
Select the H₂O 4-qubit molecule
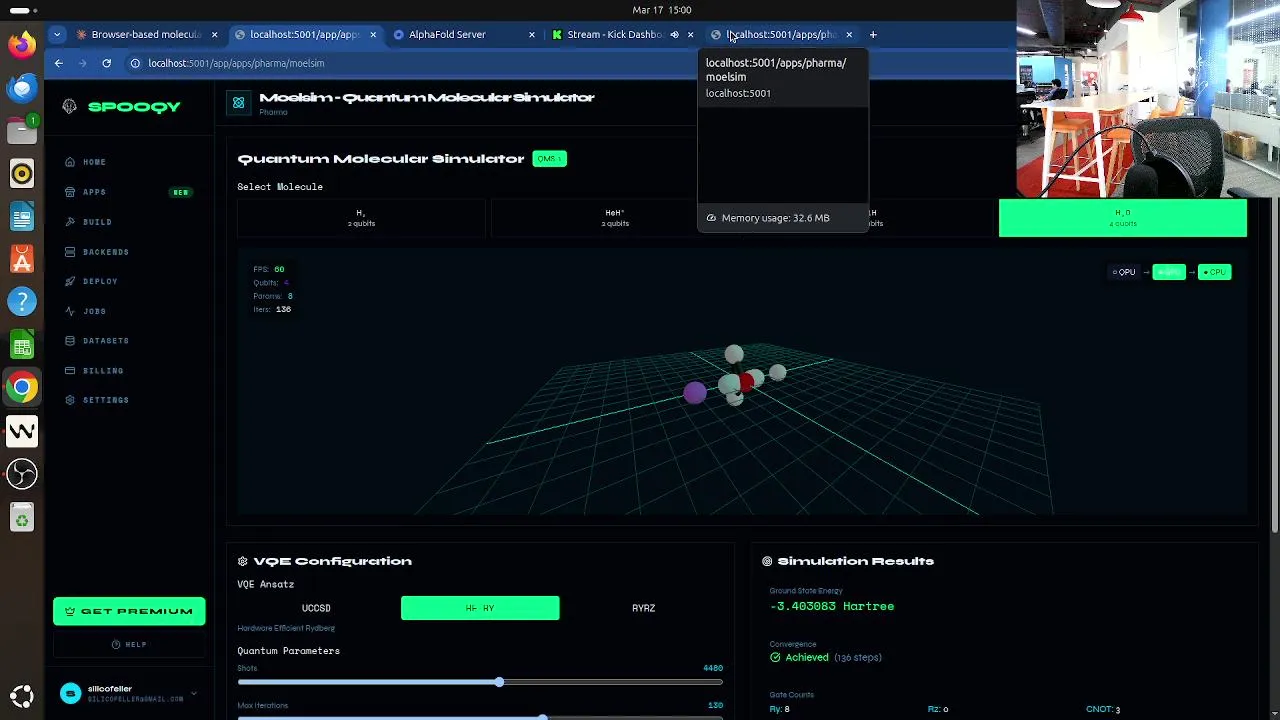[1123, 218]
